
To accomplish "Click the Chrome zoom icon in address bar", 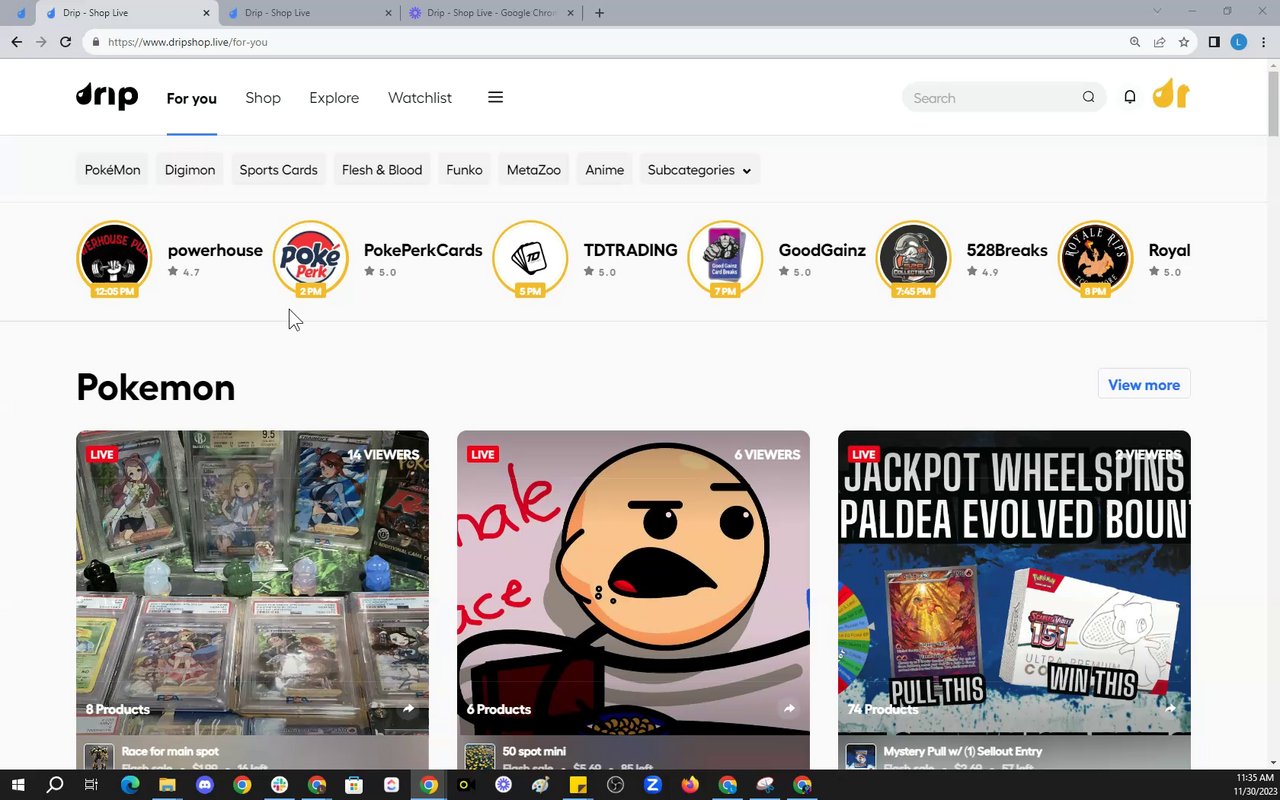I will pyautogui.click(x=1135, y=42).
